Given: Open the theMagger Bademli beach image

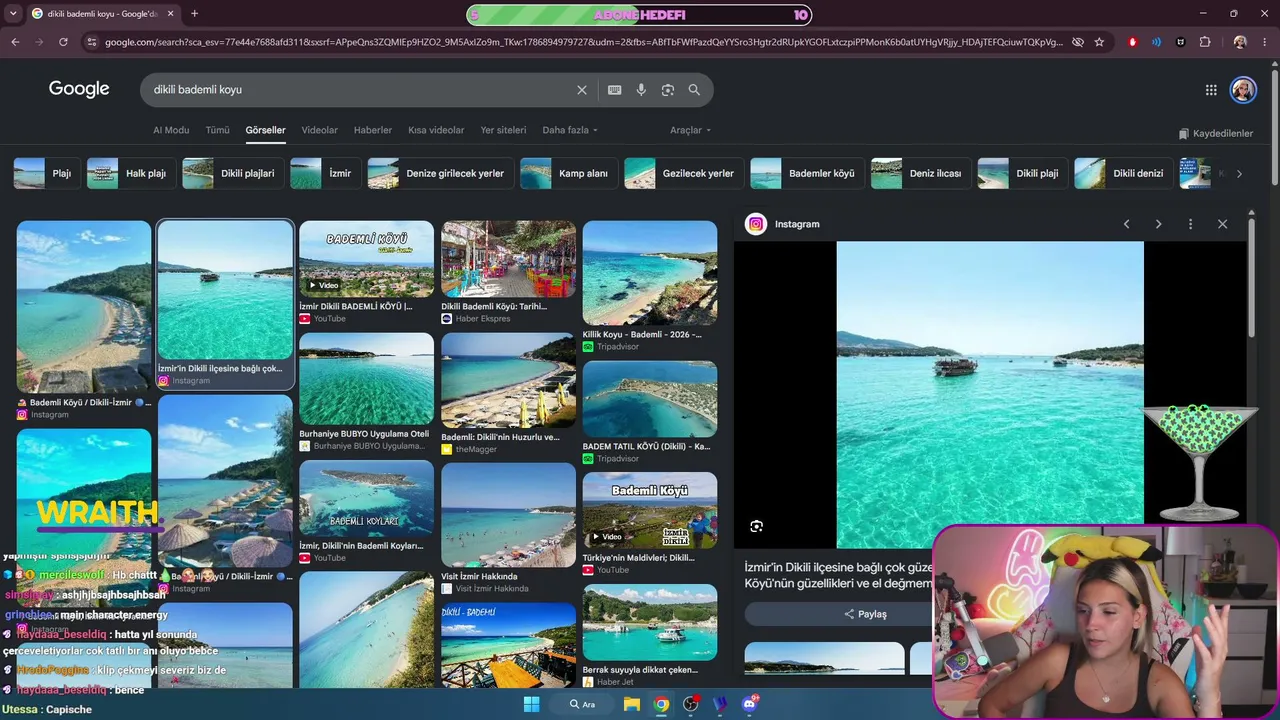Looking at the screenshot, I should click(x=508, y=380).
